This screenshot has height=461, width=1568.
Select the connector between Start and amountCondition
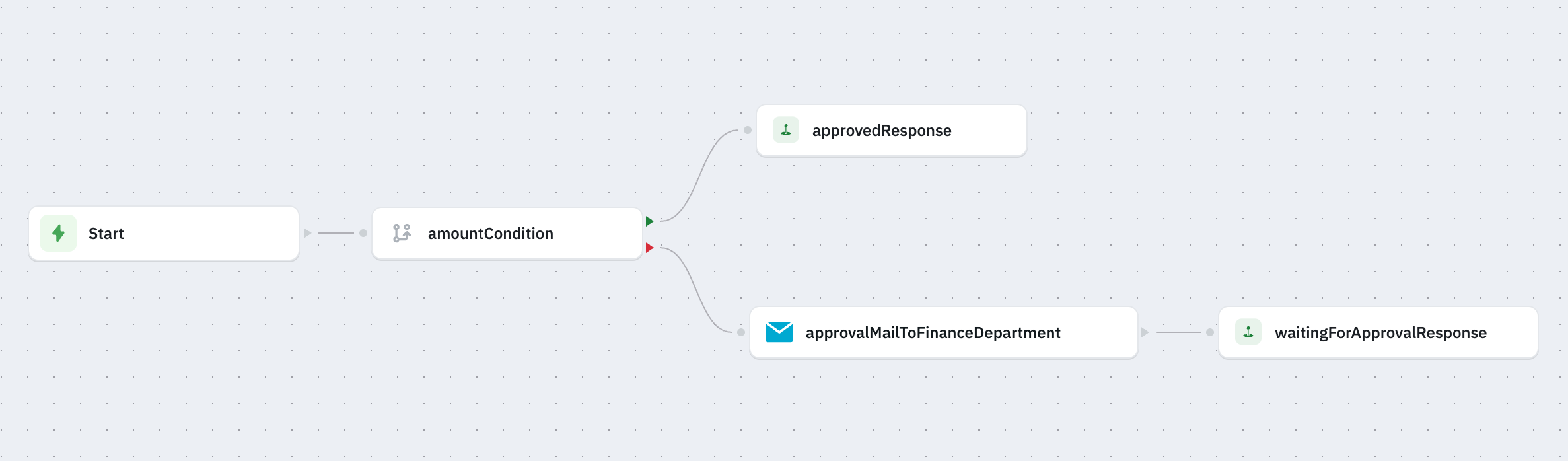336,233
